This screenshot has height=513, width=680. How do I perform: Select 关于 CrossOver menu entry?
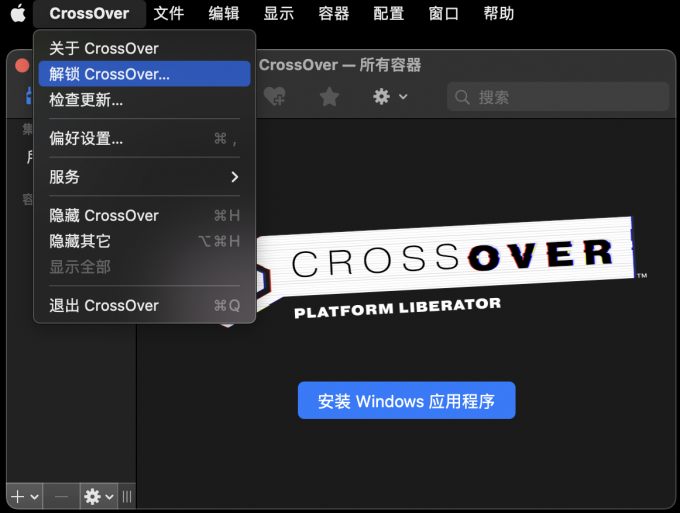[x=144, y=48]
